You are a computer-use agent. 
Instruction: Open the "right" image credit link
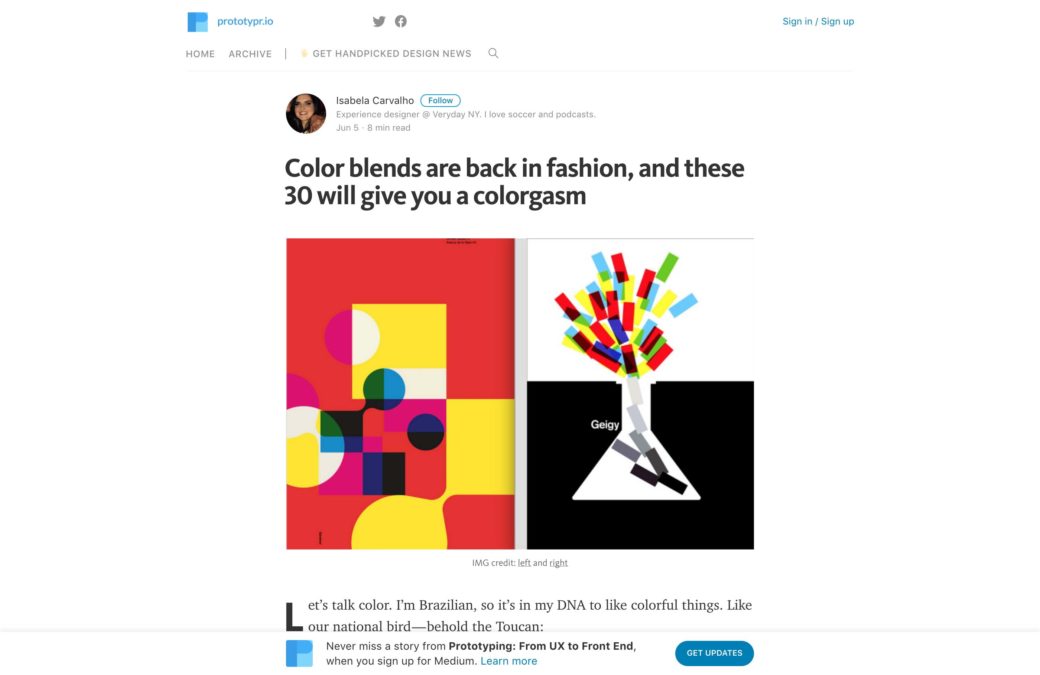click(x=558, y=563)
